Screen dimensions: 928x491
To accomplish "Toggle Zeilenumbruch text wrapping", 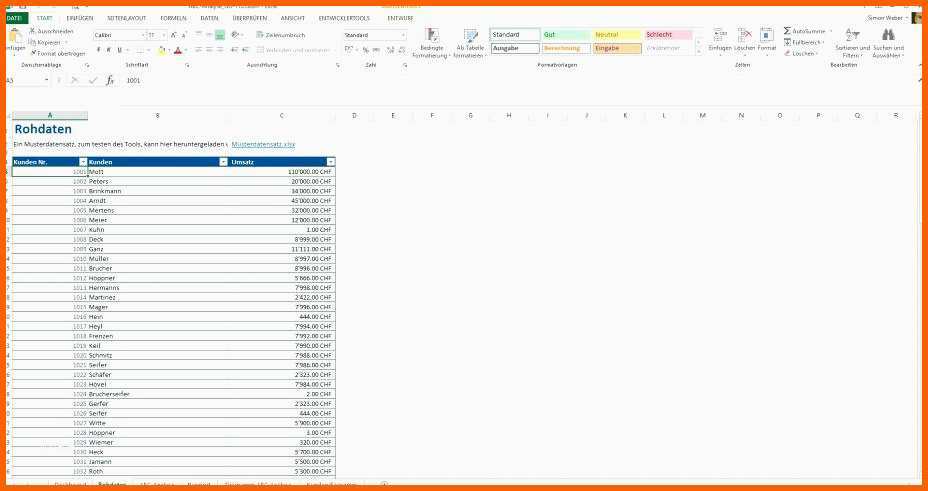I will pyautogui.click(x=277, y=35).
